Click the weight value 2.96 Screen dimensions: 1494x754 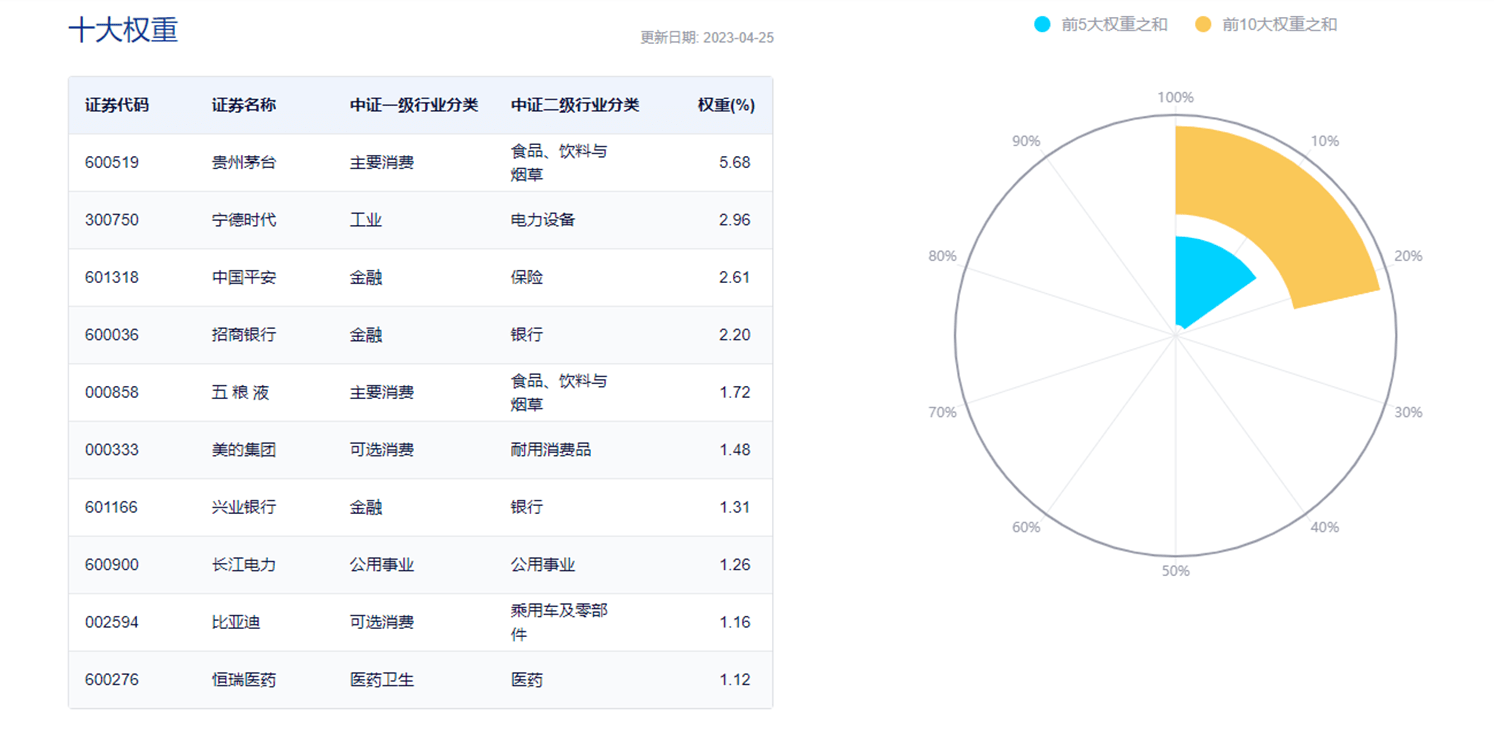coord(734,220)
